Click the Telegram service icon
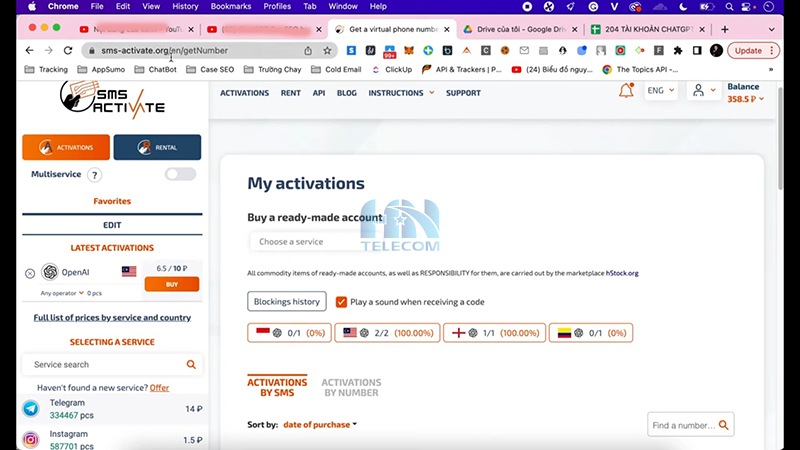Screen dimensions: 800x450 tap(31, 408)
